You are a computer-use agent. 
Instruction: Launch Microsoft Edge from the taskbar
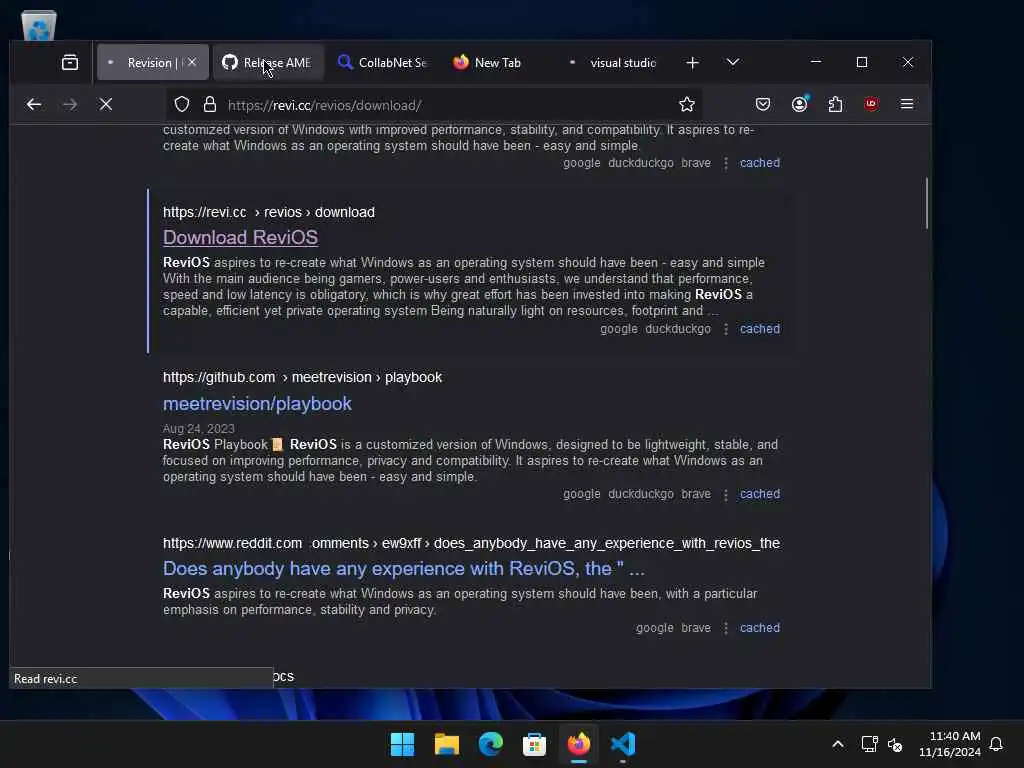click(x=490, y=744)
